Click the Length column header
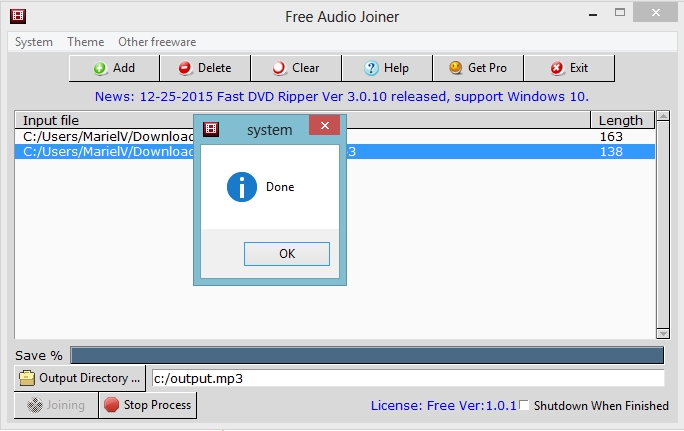 [620, 120]
